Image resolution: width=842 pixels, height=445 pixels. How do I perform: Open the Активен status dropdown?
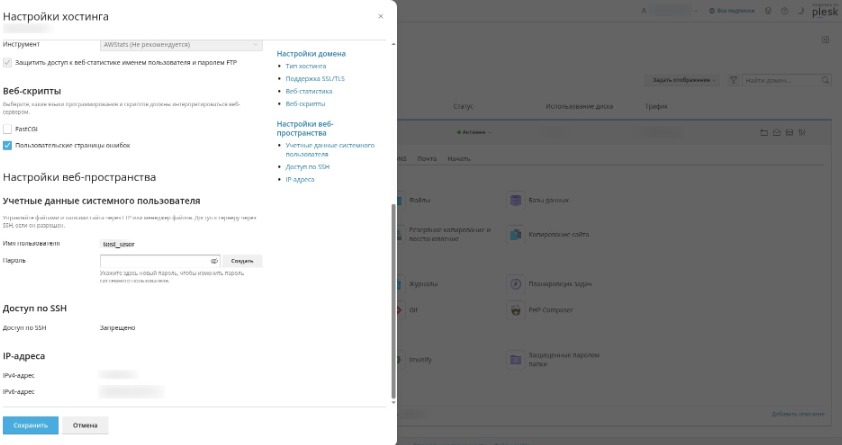(474, 132)
